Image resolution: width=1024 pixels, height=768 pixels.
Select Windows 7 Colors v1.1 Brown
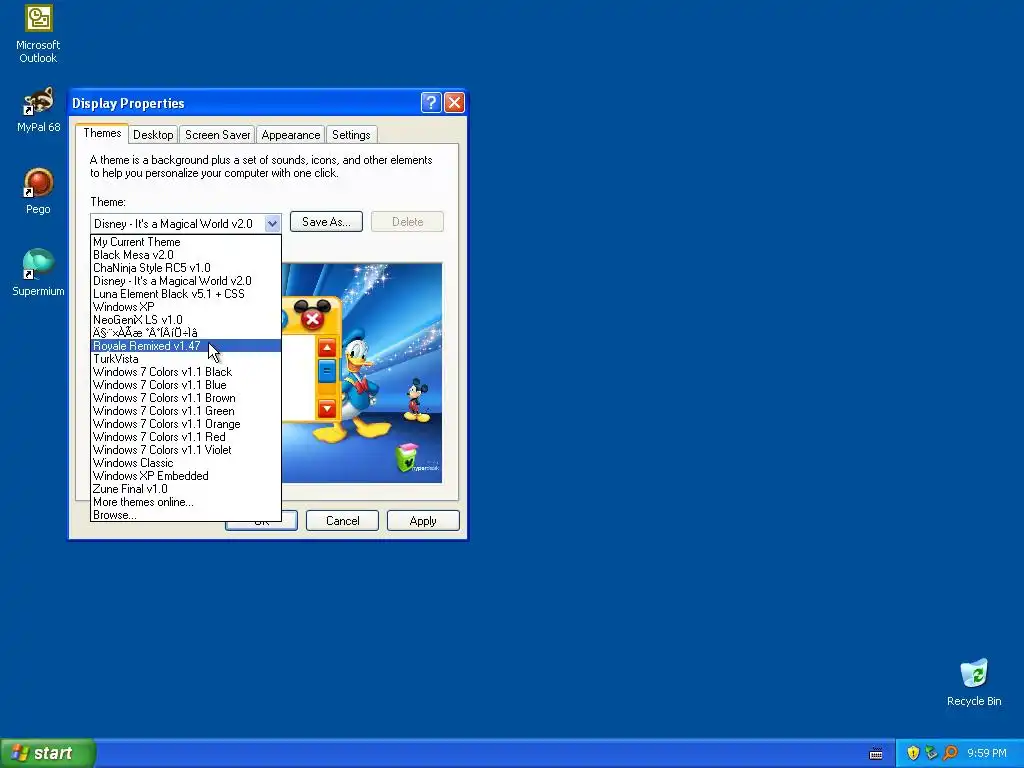coord(185,398)
